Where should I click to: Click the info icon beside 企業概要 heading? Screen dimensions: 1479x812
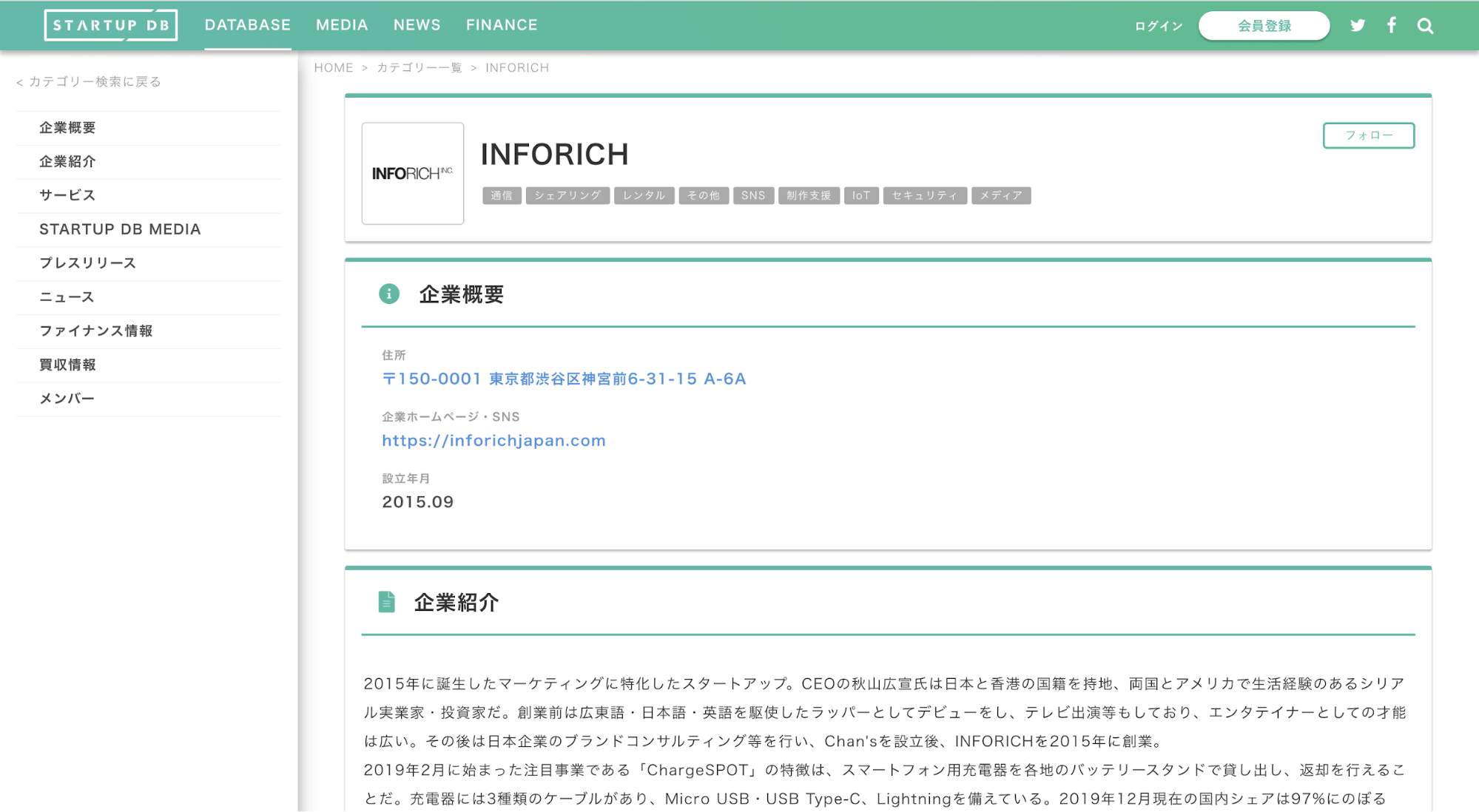point(388,292)
